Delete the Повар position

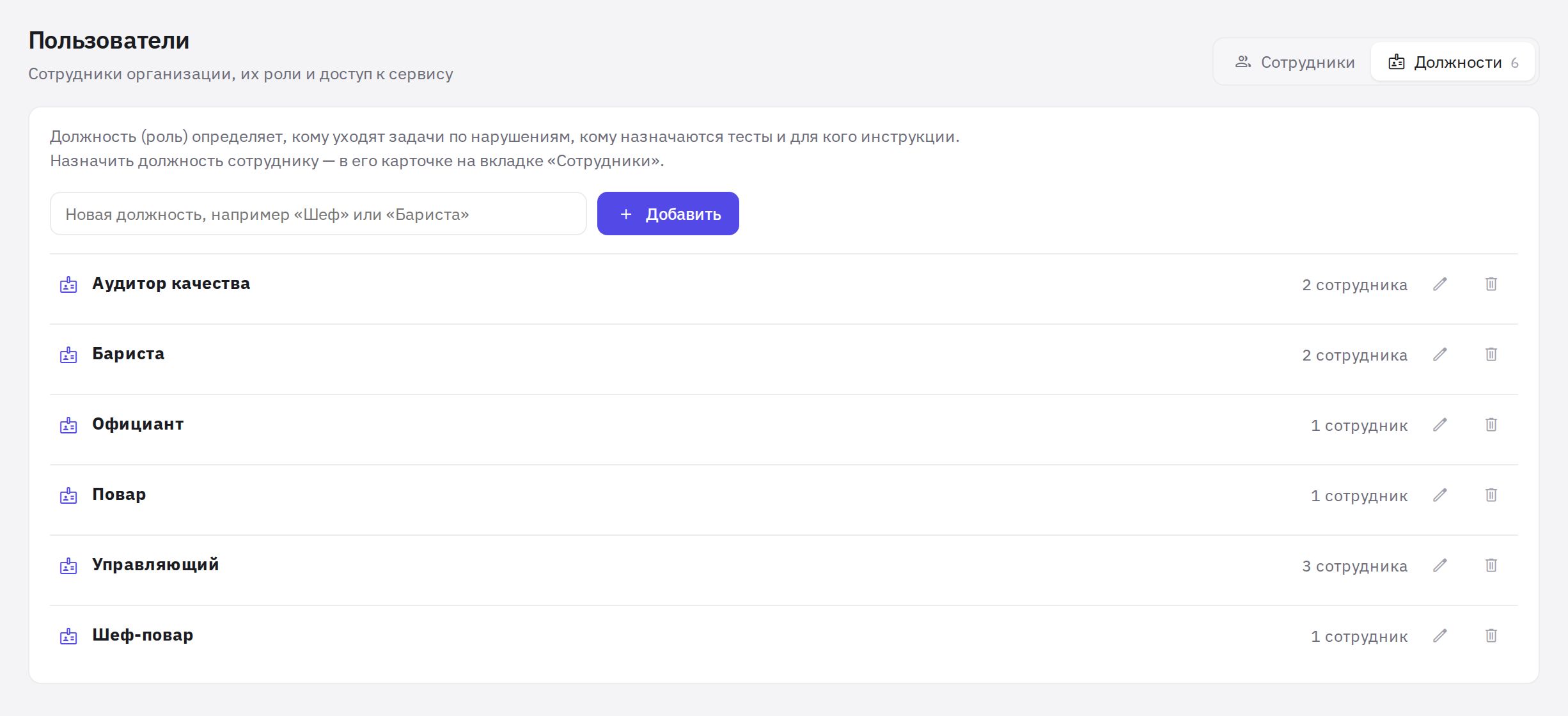point(1491,495)
